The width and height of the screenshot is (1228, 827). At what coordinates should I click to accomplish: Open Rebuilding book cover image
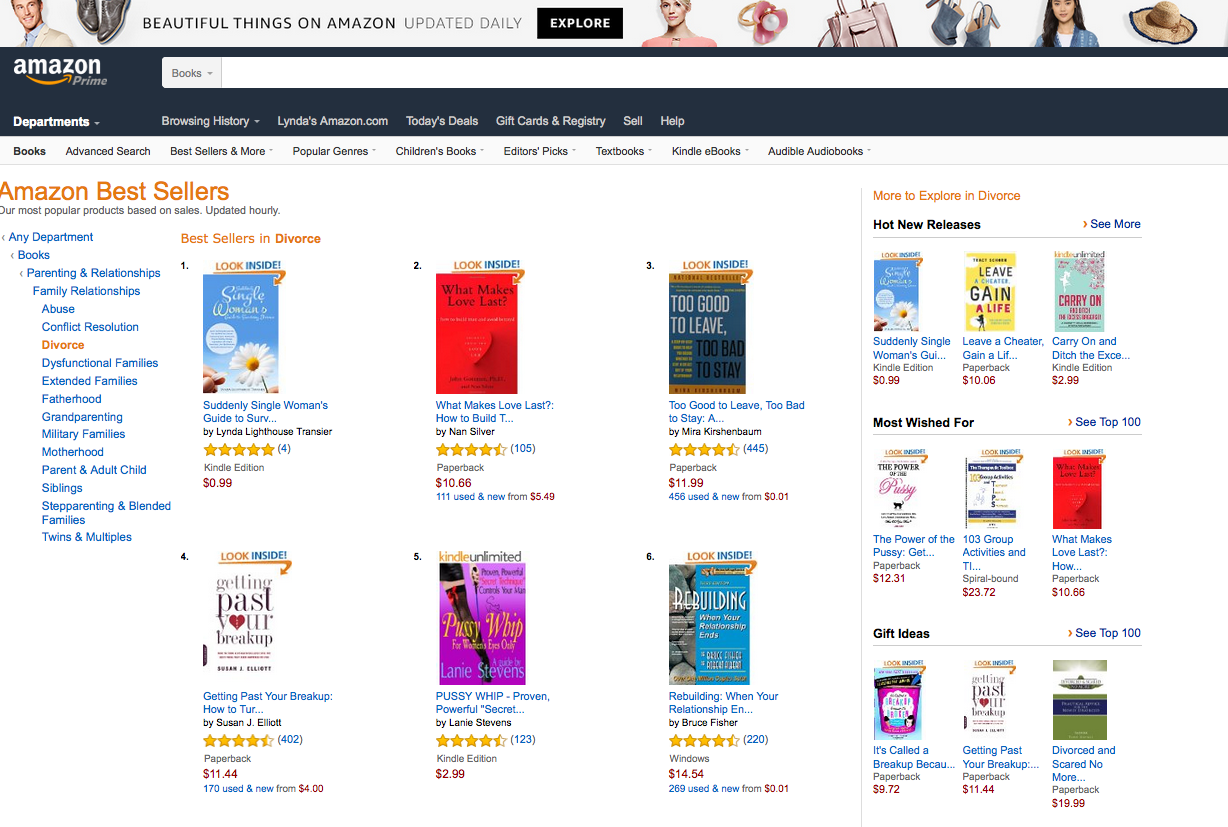(x=708, y=624)
